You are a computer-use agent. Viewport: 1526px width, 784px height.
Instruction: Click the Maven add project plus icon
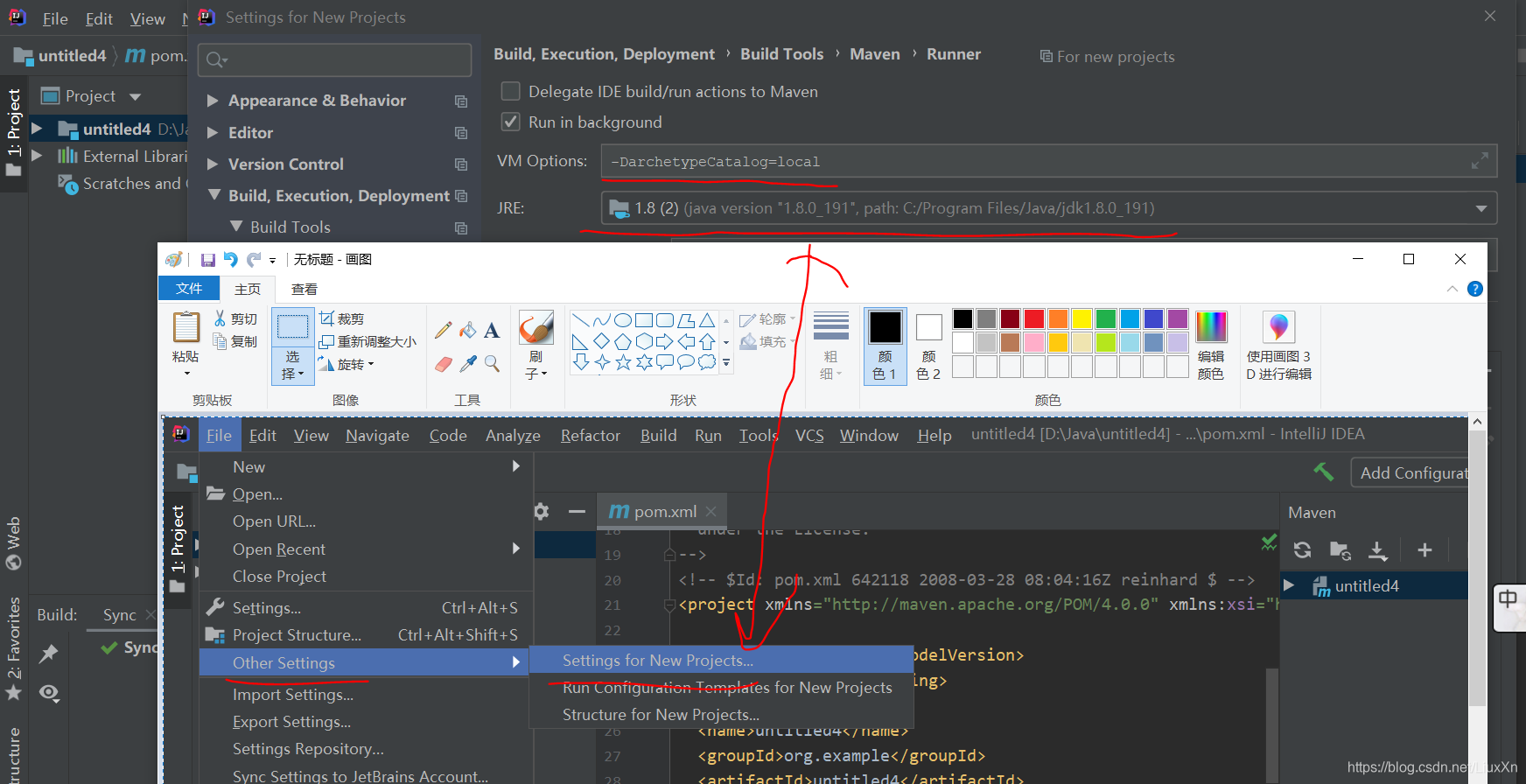(x=1424, y=549)
